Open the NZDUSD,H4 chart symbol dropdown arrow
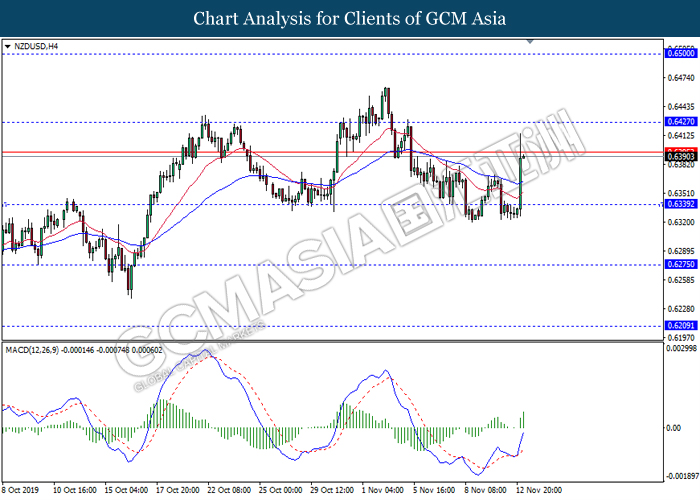Image resolution: width=700 pixels, height=500 pixels. [7, 46]
